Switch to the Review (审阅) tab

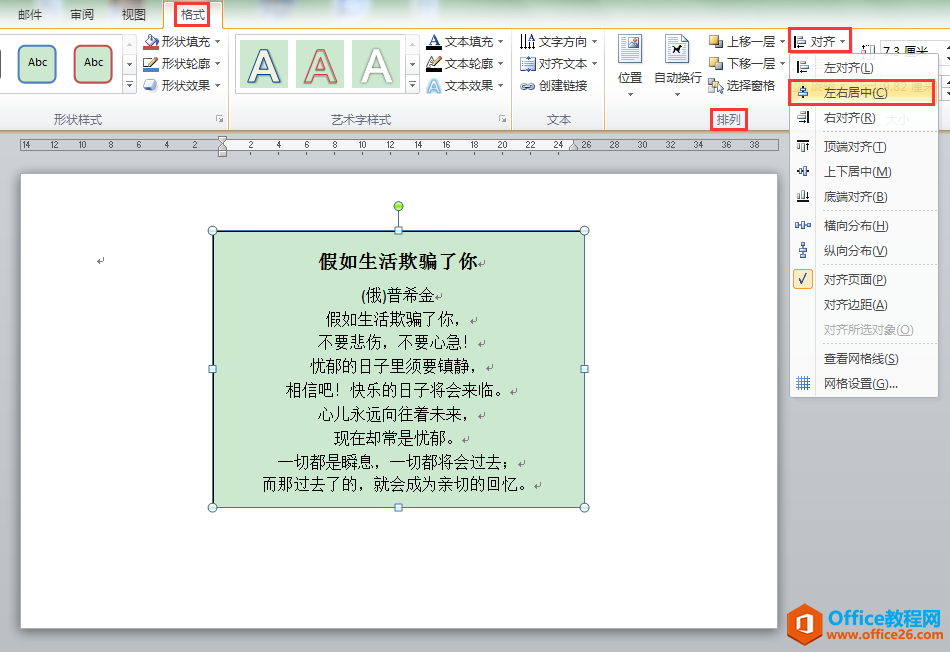pyautogui.click(x=83, y=15)
